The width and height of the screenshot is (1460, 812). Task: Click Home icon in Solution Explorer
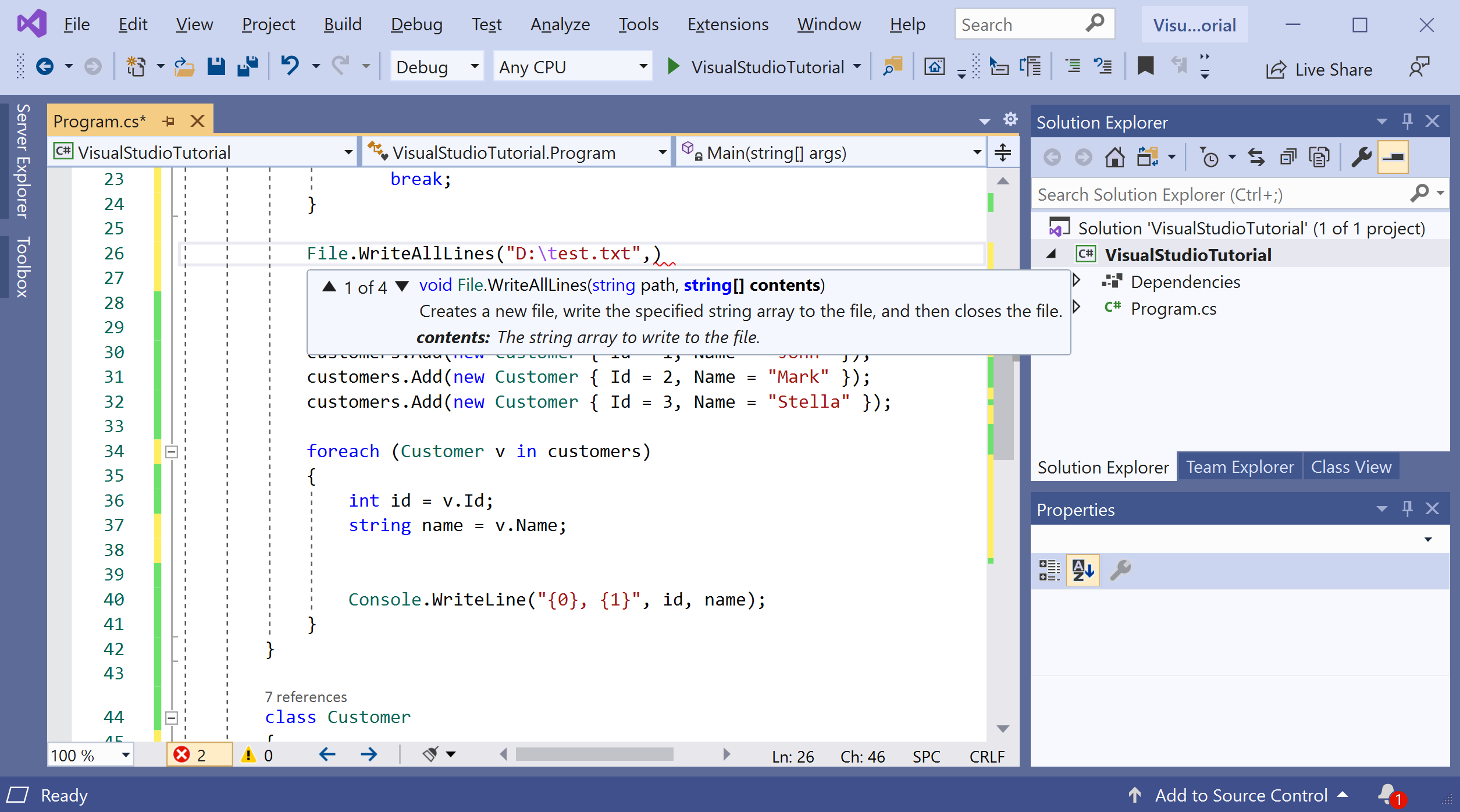point(1114,158)
